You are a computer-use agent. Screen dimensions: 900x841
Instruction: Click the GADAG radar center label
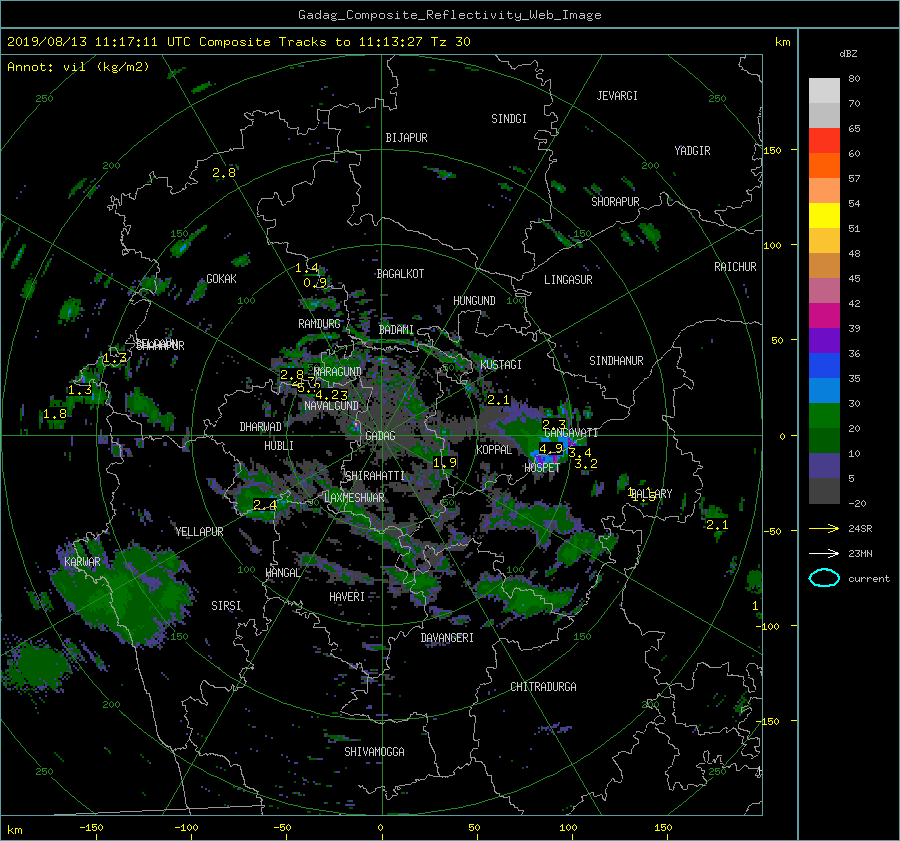coord(380,436)
